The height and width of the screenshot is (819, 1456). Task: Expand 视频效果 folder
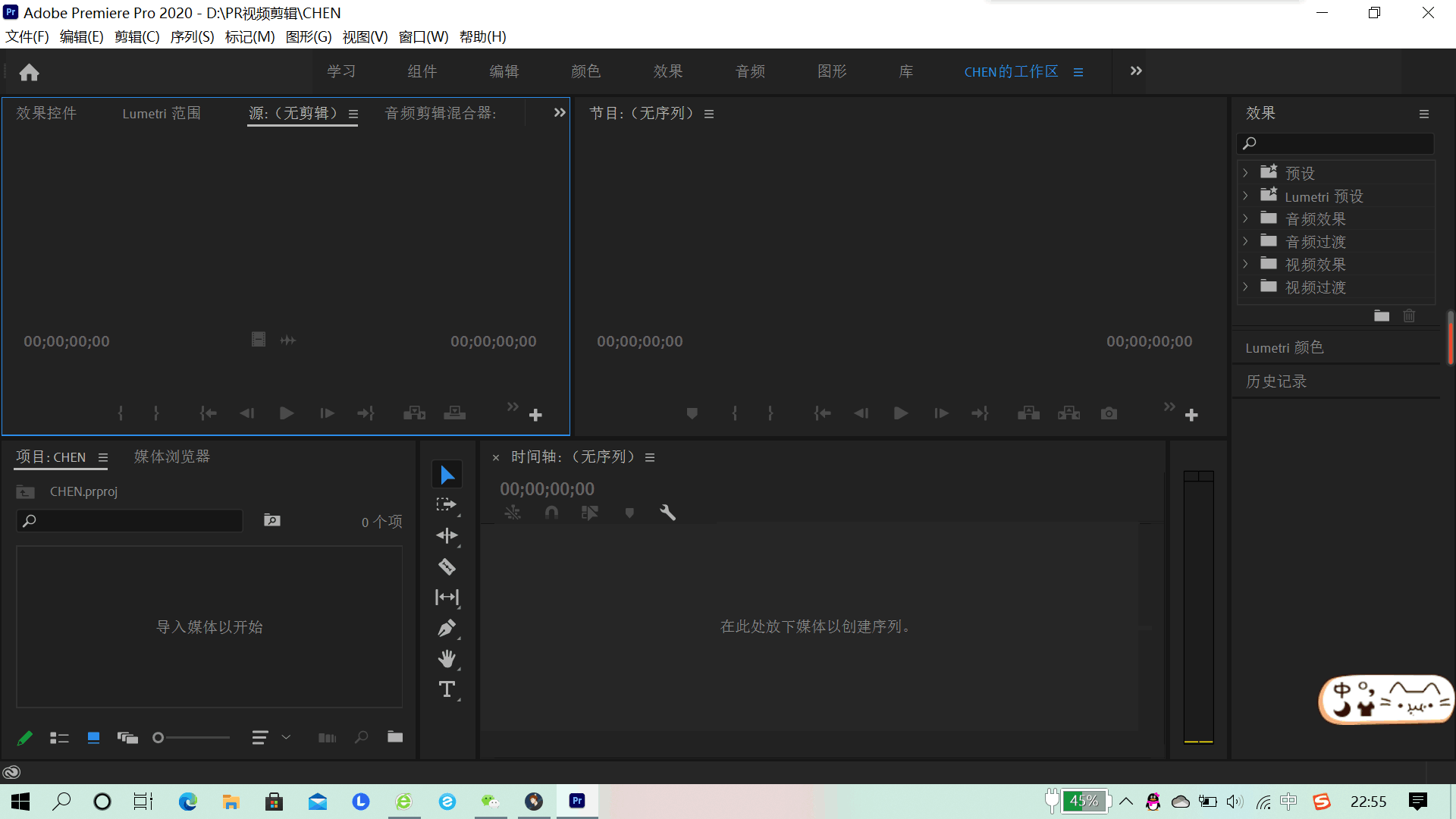pyautogui.click(x=1245, y=264)
